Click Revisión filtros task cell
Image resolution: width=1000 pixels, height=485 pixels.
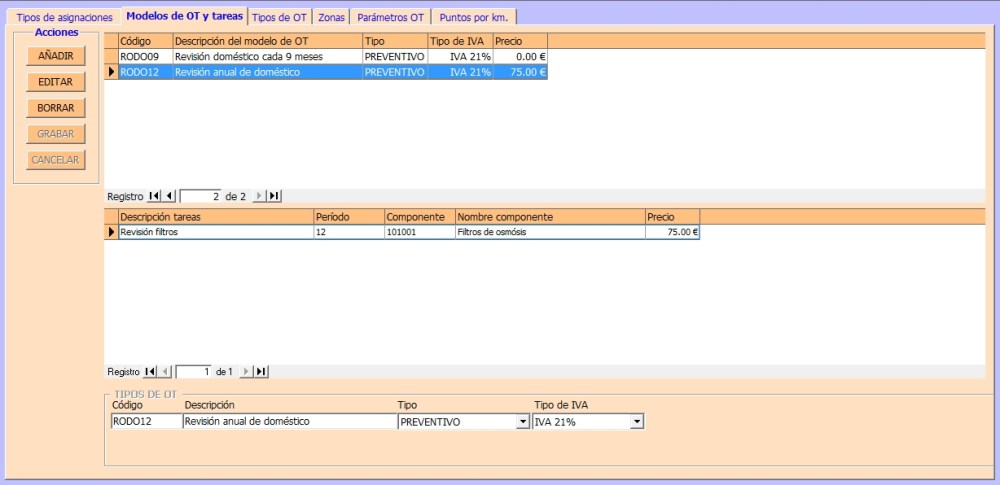coord(216,232)
